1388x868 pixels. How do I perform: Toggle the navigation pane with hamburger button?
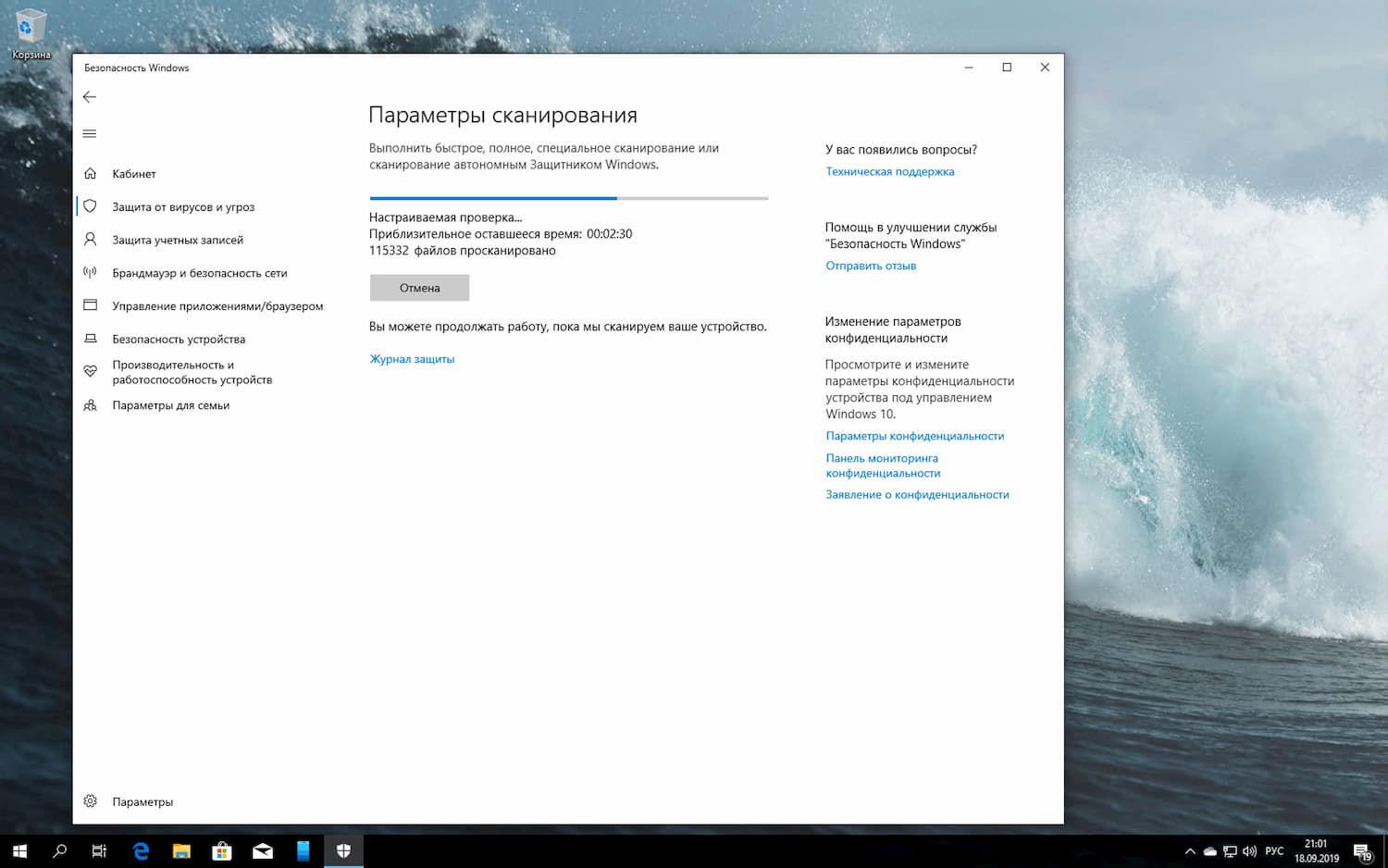pyautogui.click(x=90, y=132)
